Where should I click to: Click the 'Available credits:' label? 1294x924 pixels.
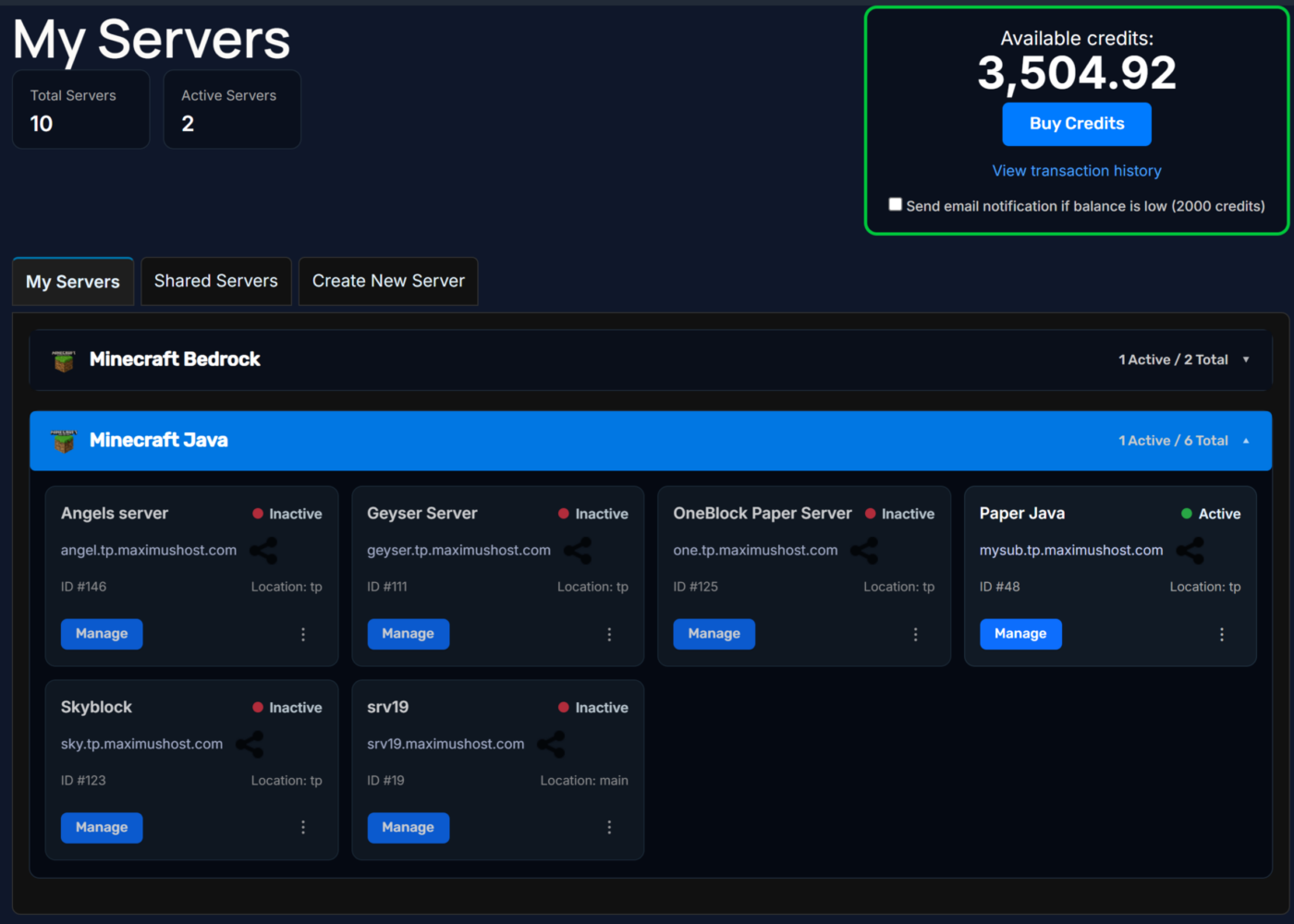1077,39
